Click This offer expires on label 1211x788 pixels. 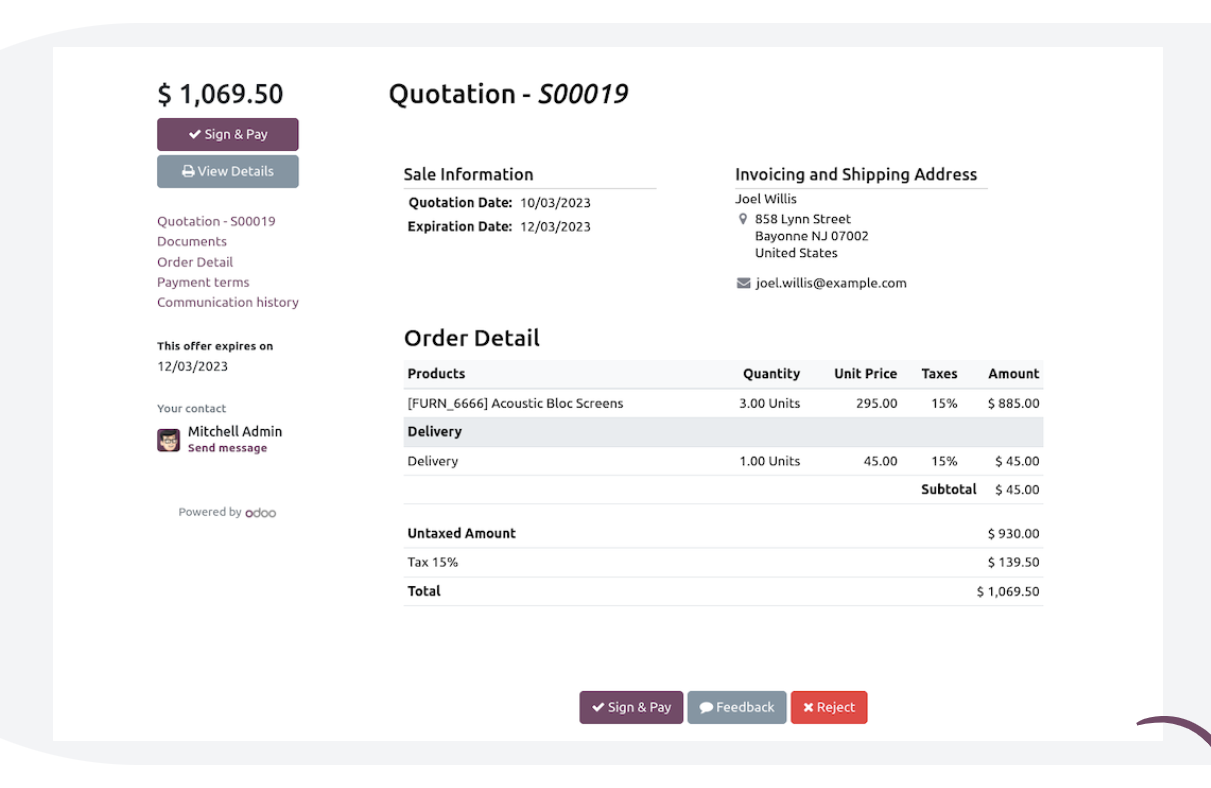click(215, 346)
